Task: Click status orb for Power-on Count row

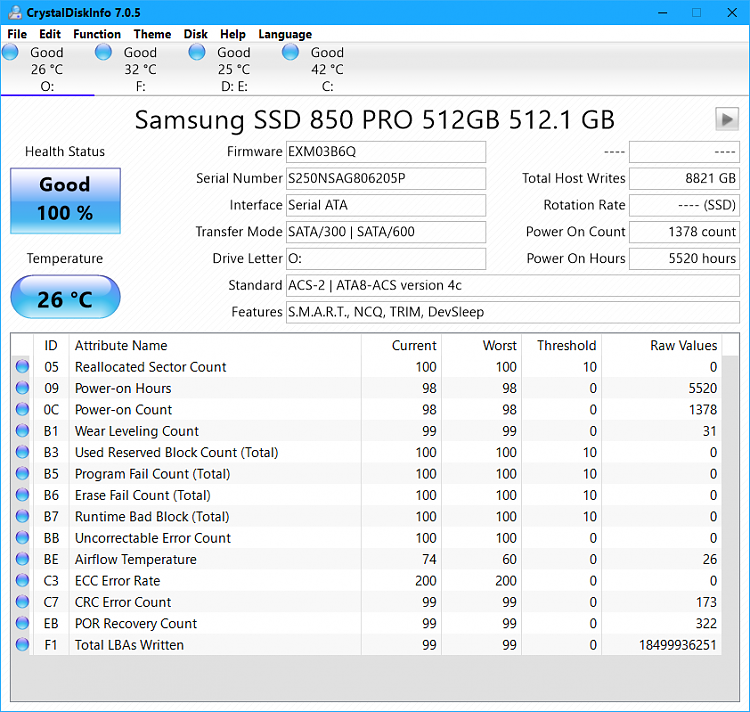Action: (22, 409)
